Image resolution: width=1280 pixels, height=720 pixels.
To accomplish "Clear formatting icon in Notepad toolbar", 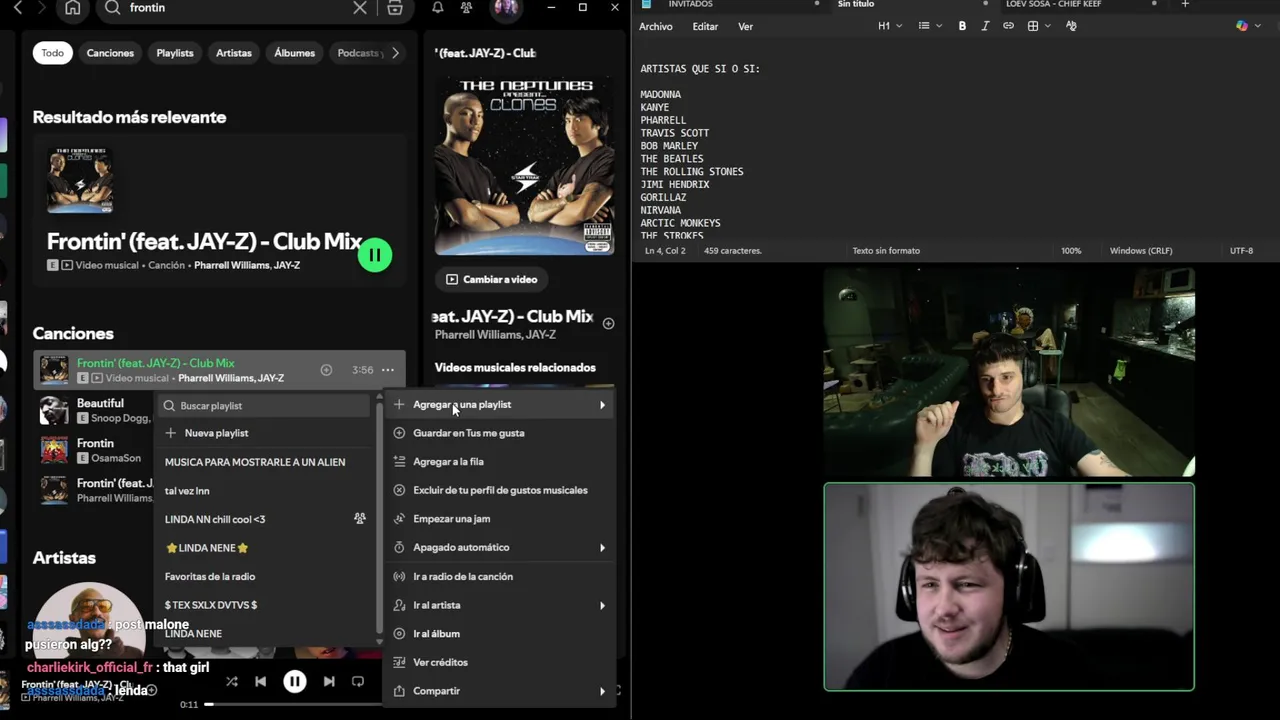I will pyautogui.click(x=1071, y=26).
